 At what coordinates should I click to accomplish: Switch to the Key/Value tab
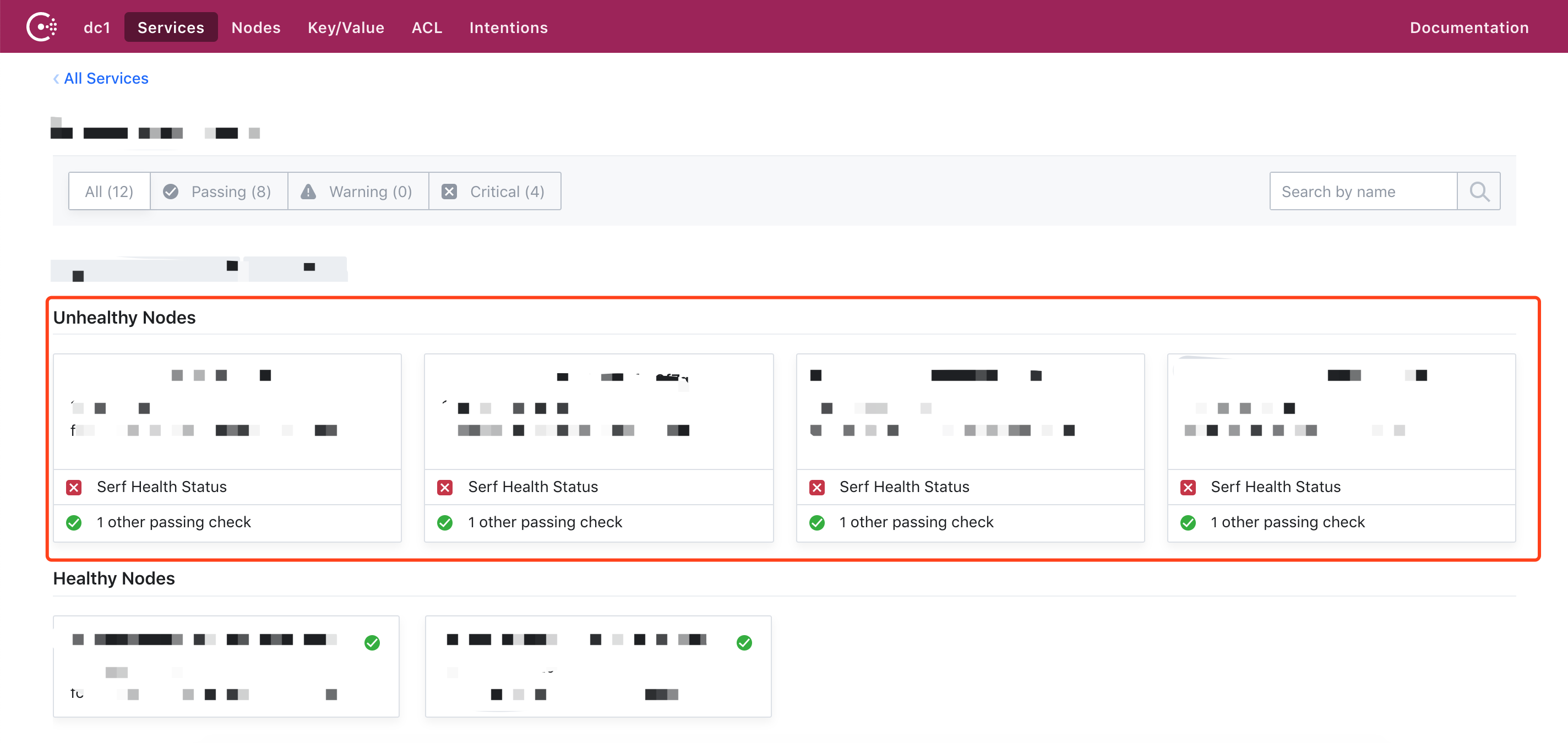pos(346,28)
